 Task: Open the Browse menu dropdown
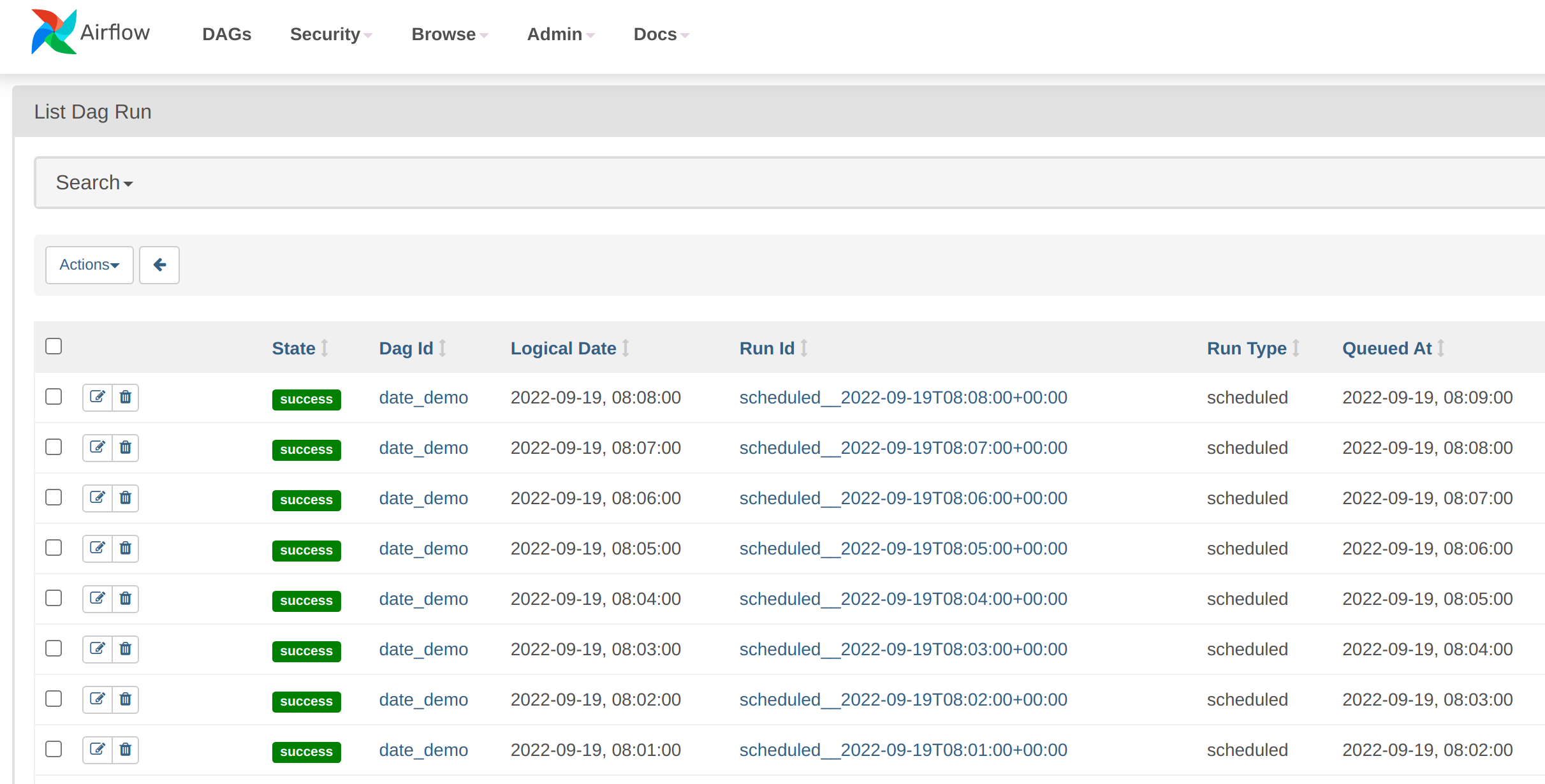449,34
